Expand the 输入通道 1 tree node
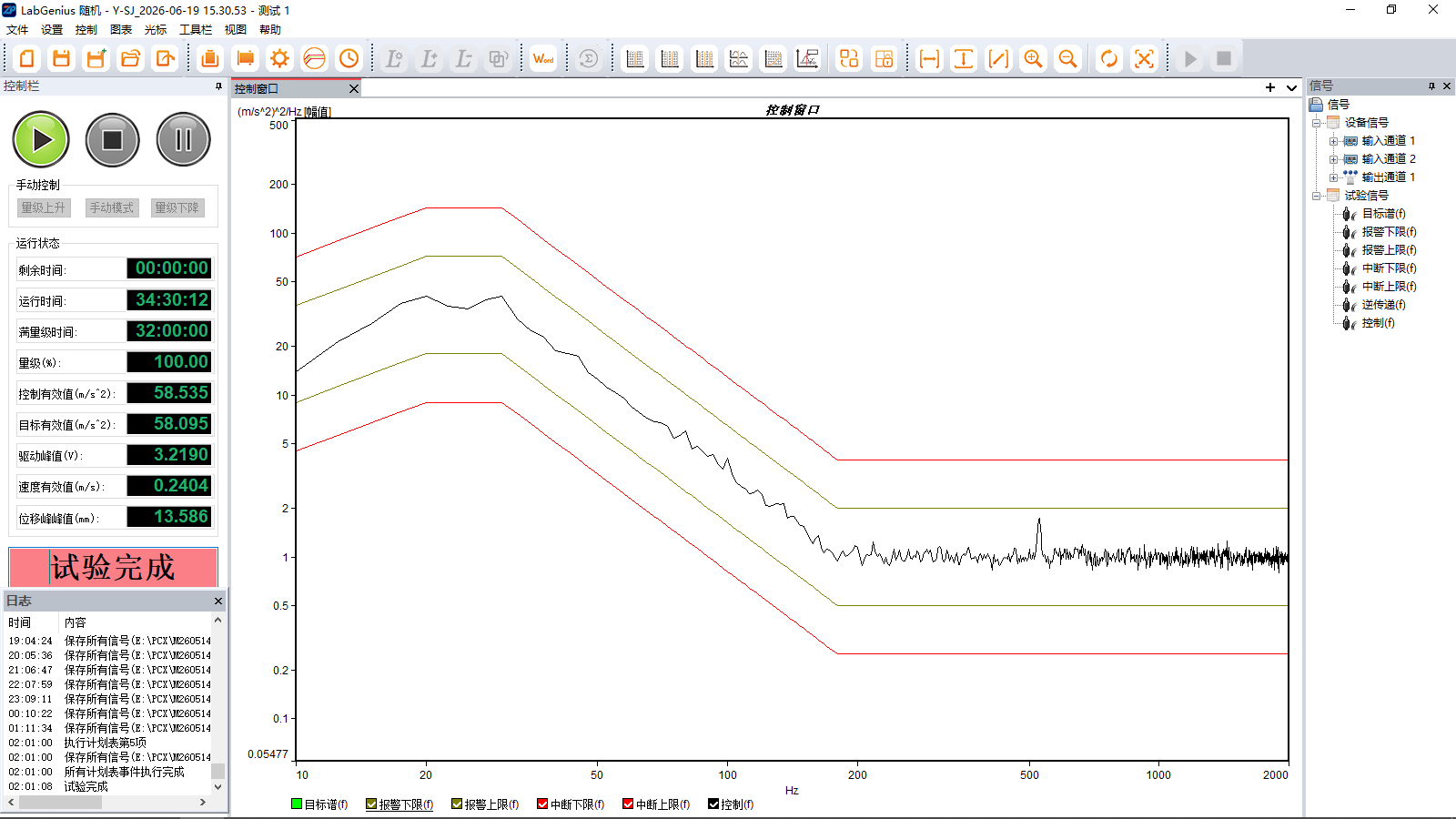This screenshot has height=819, width=1456. pyautogui.click(x=1333, y=141)
